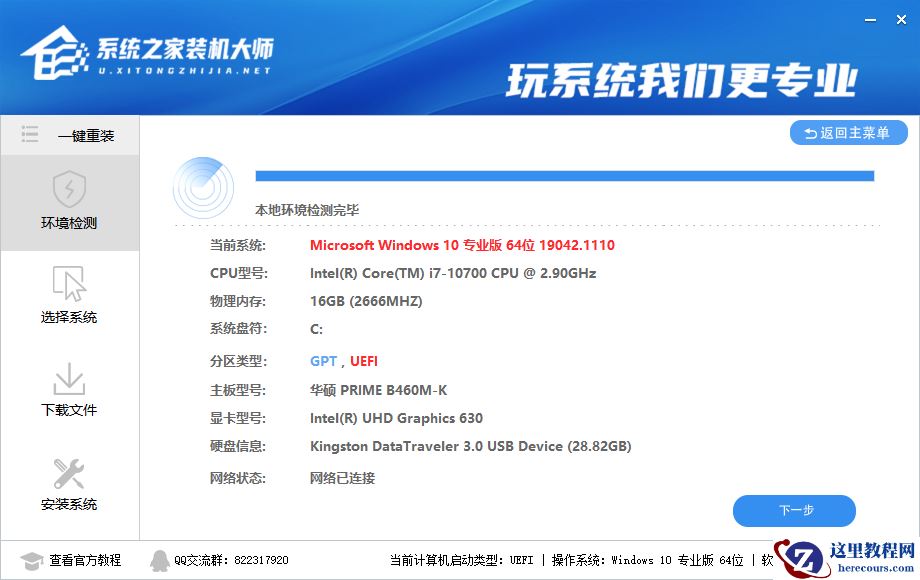Open the 选择系统 section

pyautogui.click(x=68, y=296)
